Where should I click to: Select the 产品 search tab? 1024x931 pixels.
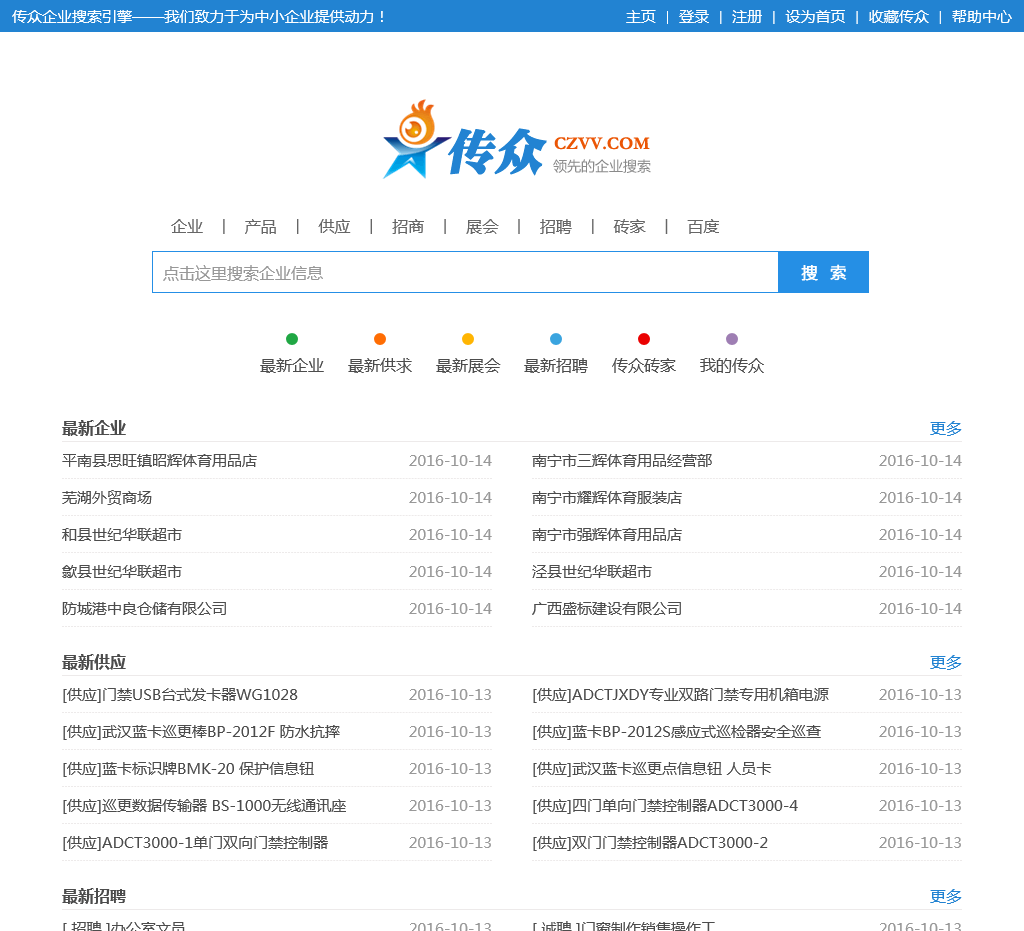[261, 227]
